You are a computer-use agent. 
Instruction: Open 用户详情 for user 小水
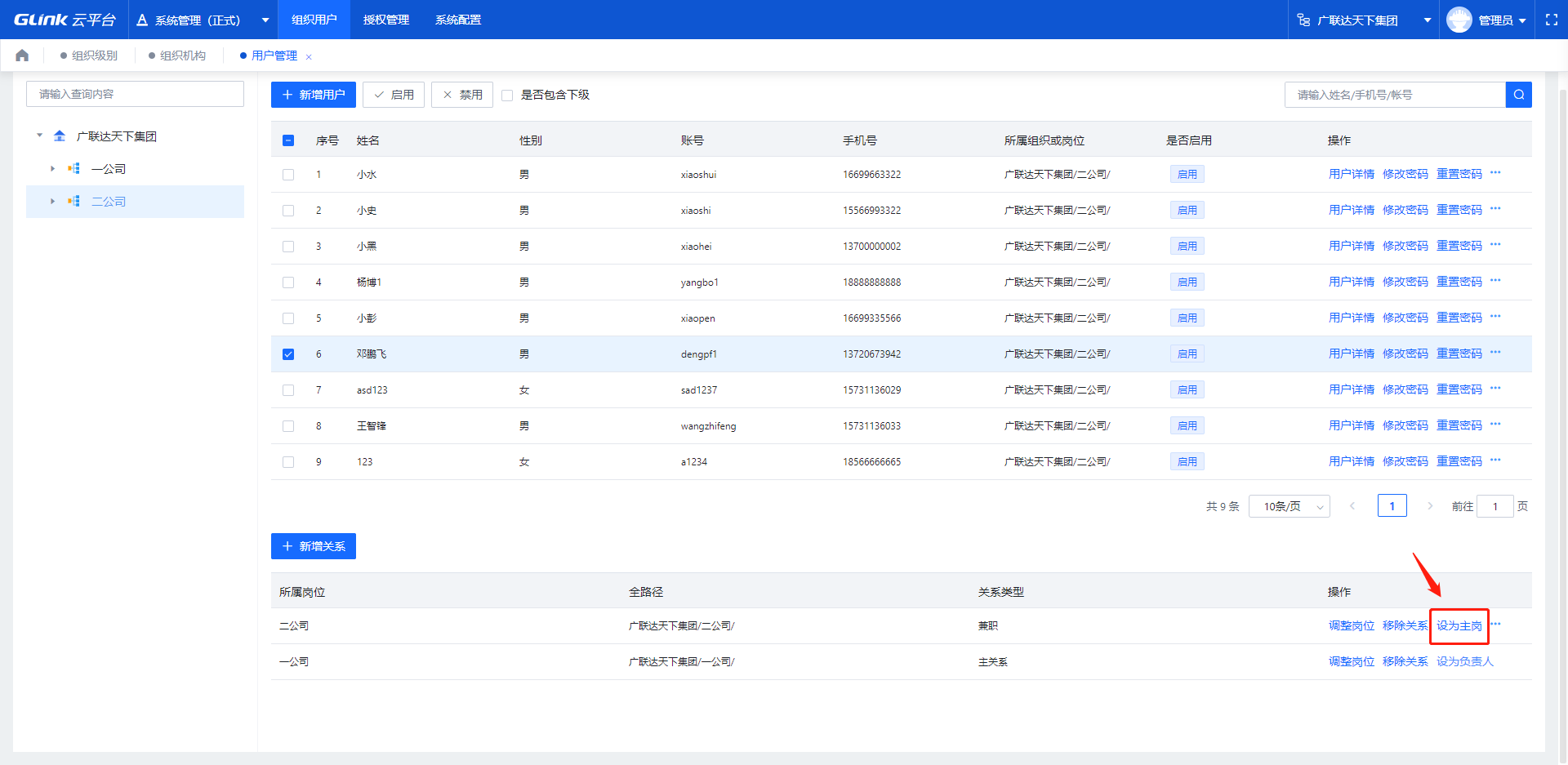tap(1352, 174)
